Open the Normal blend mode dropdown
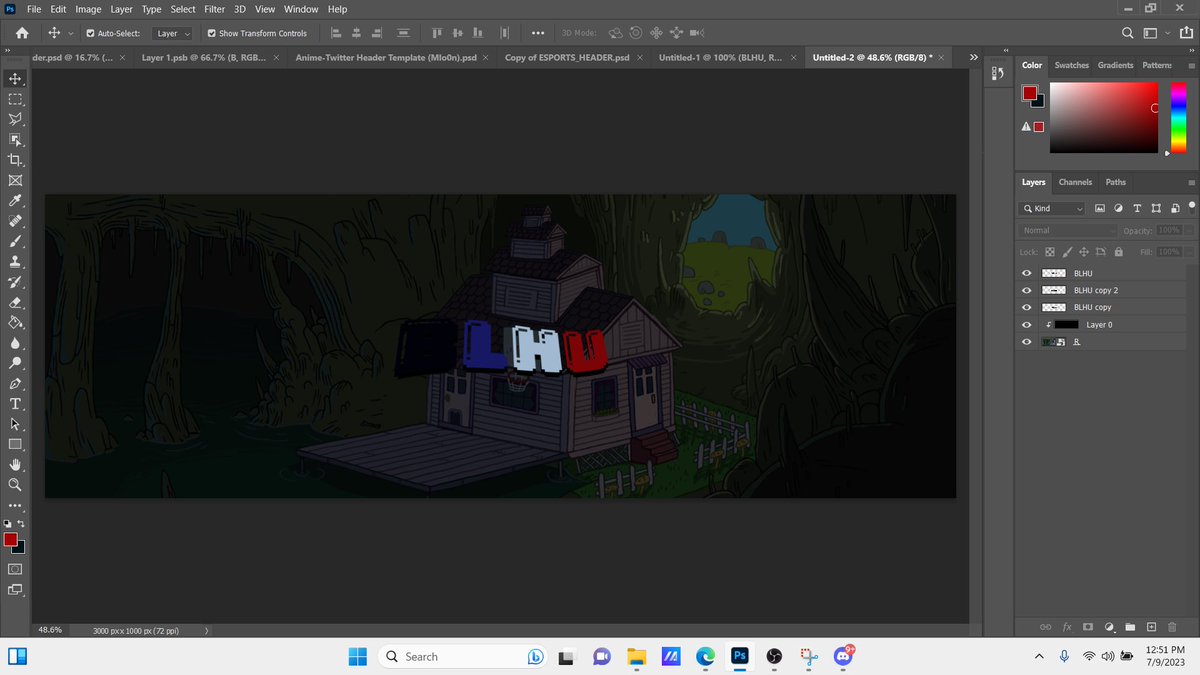 pyautogui.click(x=1068, y=230)
